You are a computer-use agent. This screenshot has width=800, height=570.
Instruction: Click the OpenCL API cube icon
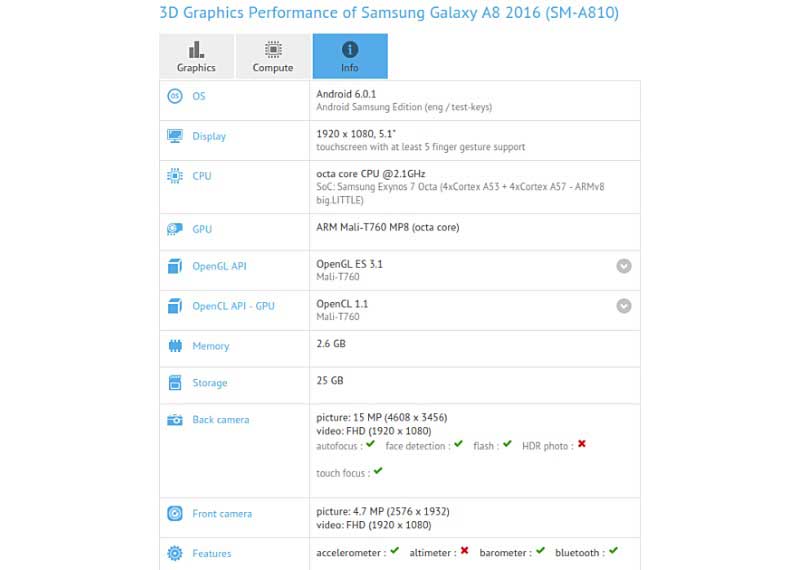175,306
